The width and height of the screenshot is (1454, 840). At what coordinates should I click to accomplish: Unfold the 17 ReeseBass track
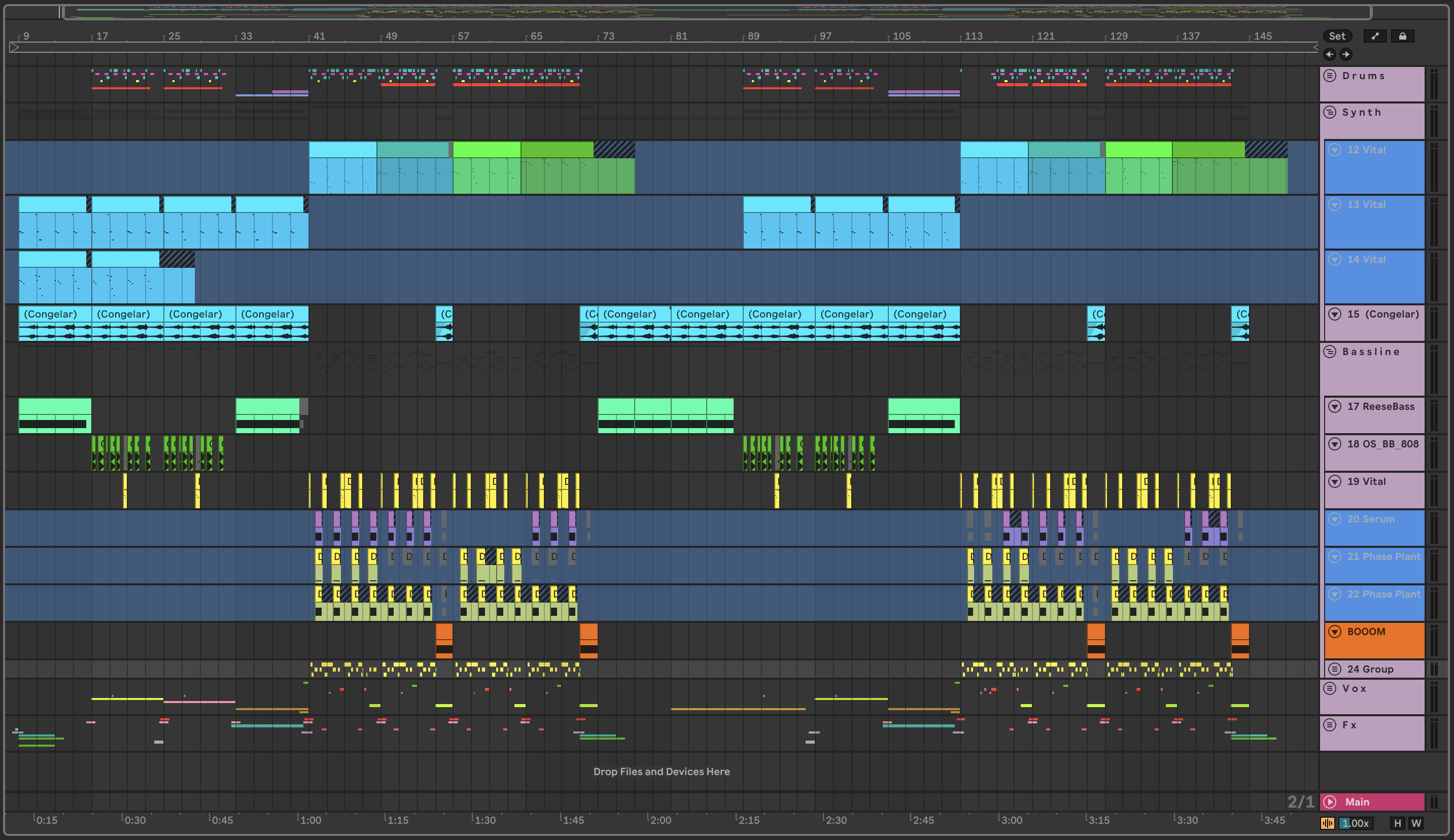pos(1335,406)
